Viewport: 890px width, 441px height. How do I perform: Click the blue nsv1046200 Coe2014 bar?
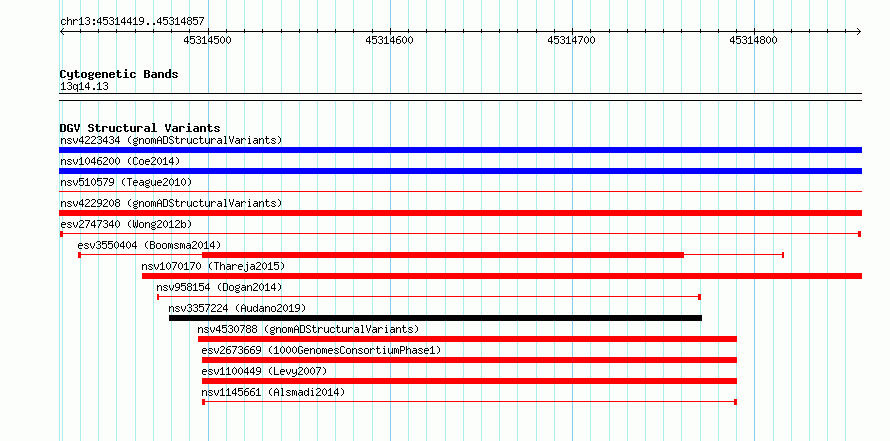pyautogui.click(x=460, y=171)
